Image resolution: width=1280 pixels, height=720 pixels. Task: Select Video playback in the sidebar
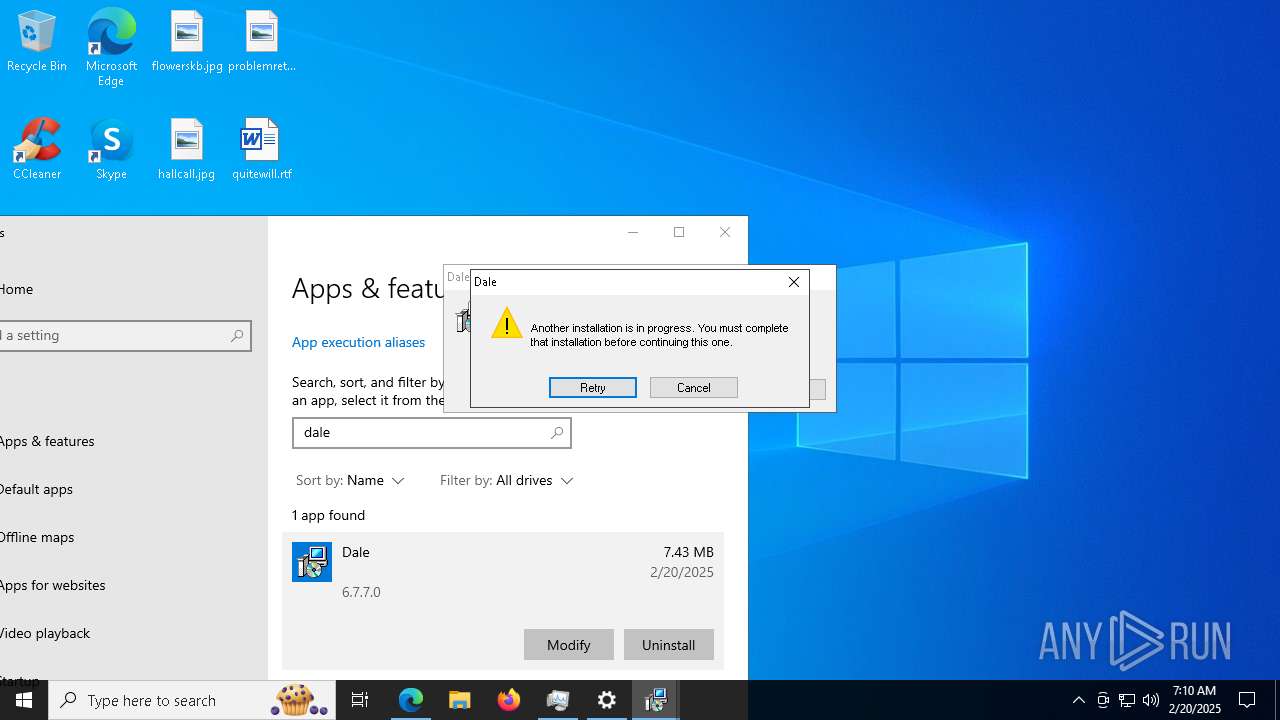(45, 633)
